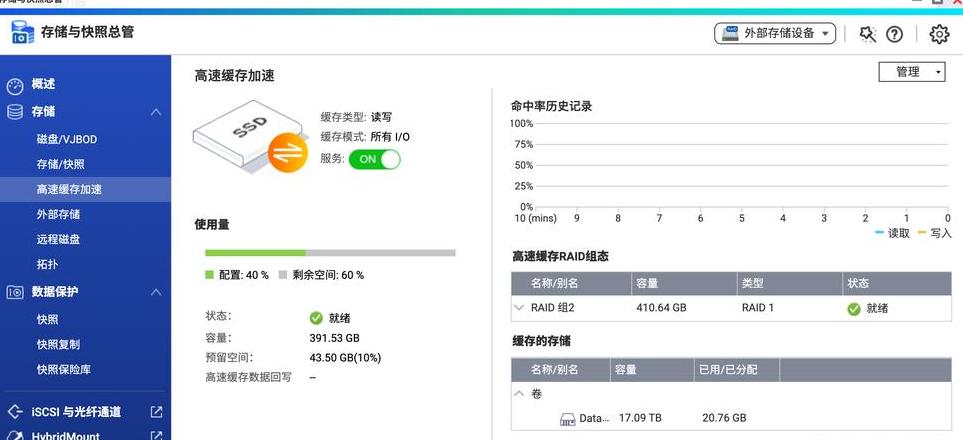
Task: Open the external storage devices dropdown
Action: [774, 33]
